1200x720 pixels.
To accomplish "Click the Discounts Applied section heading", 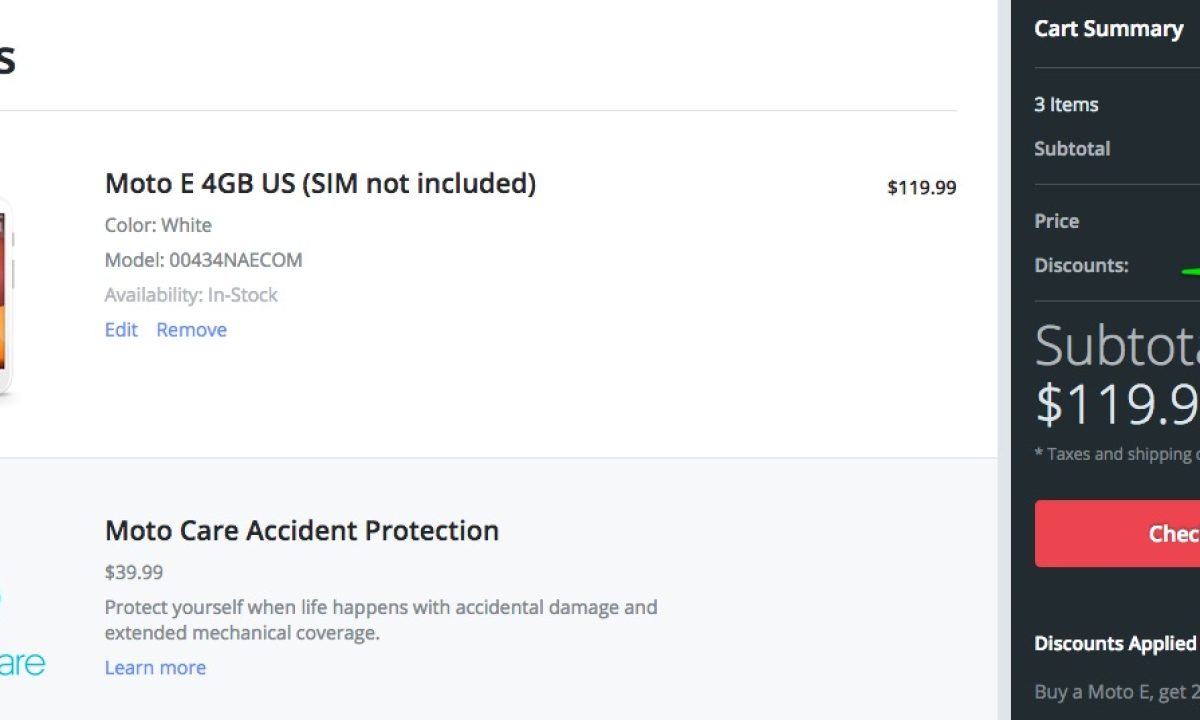I will (1115, 644).
